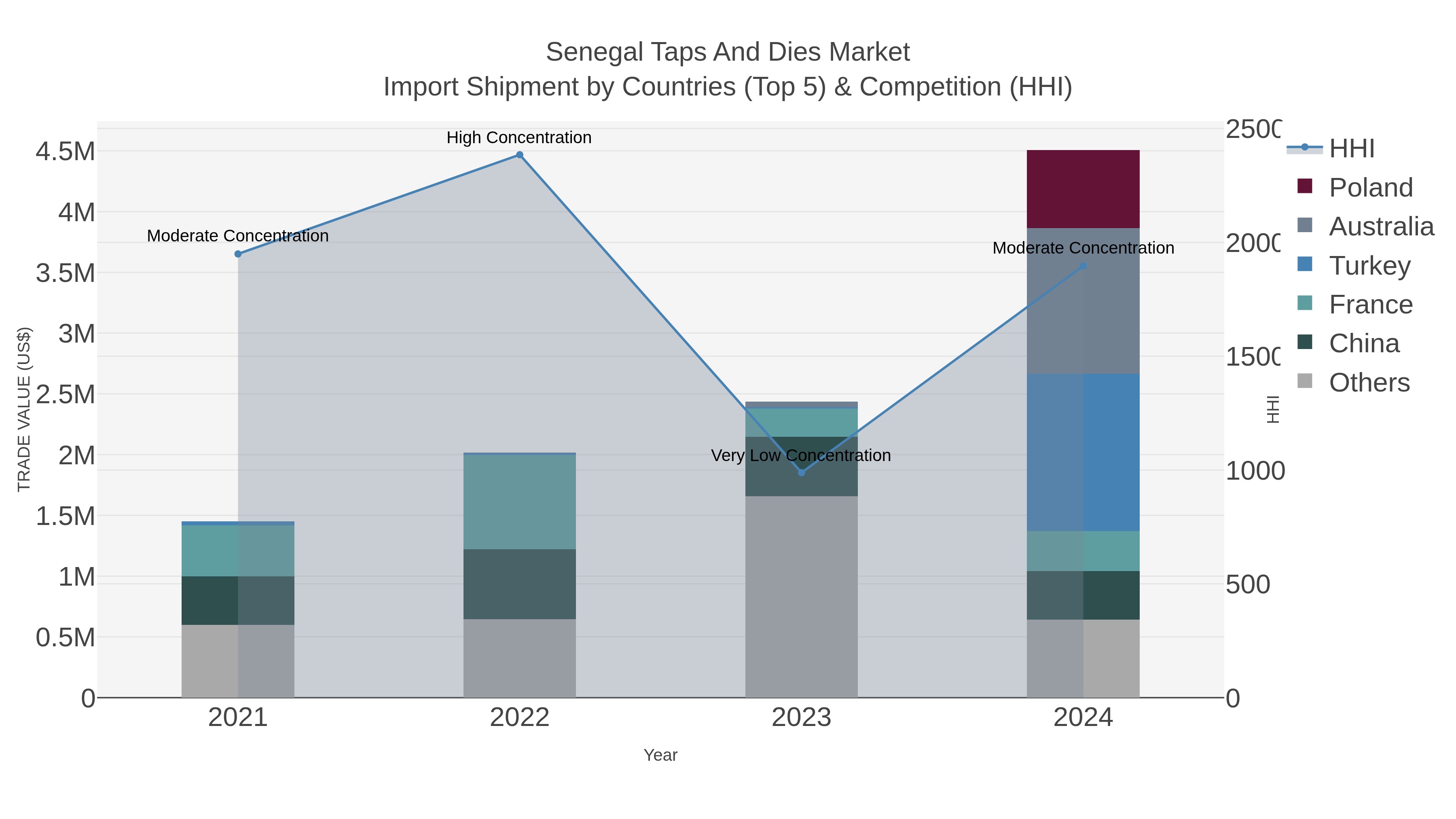
Task: Toggle the Australia legend entry
Action: point(1365,226)
